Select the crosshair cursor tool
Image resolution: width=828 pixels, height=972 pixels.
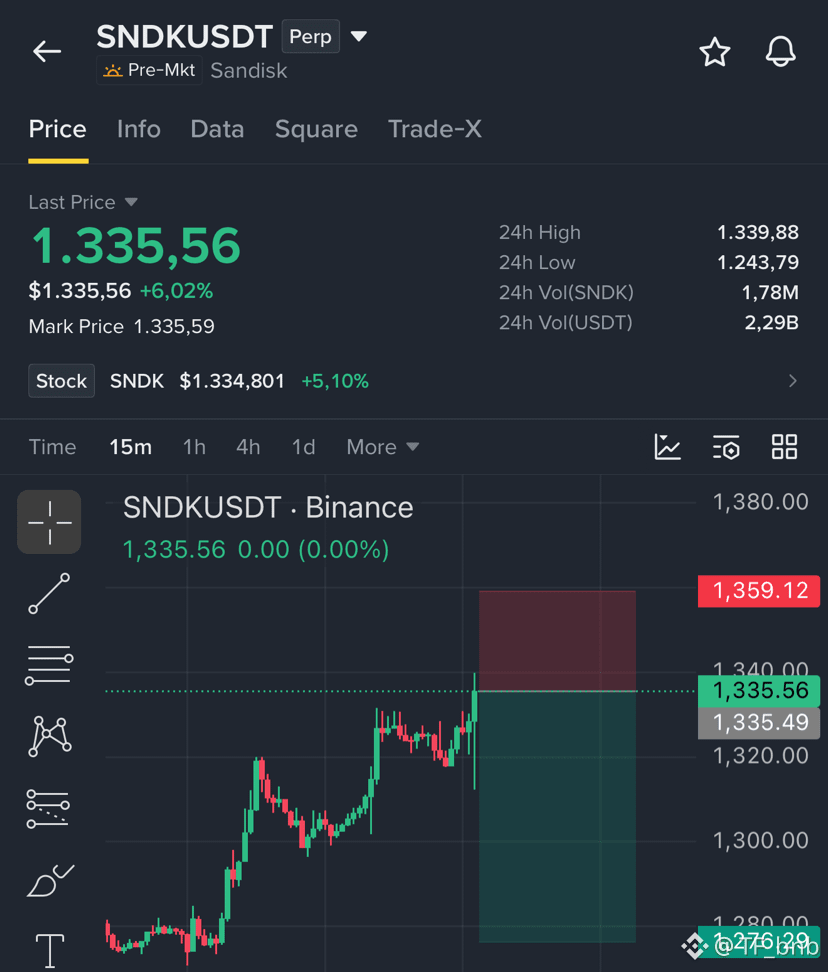(x=50, y=522)
